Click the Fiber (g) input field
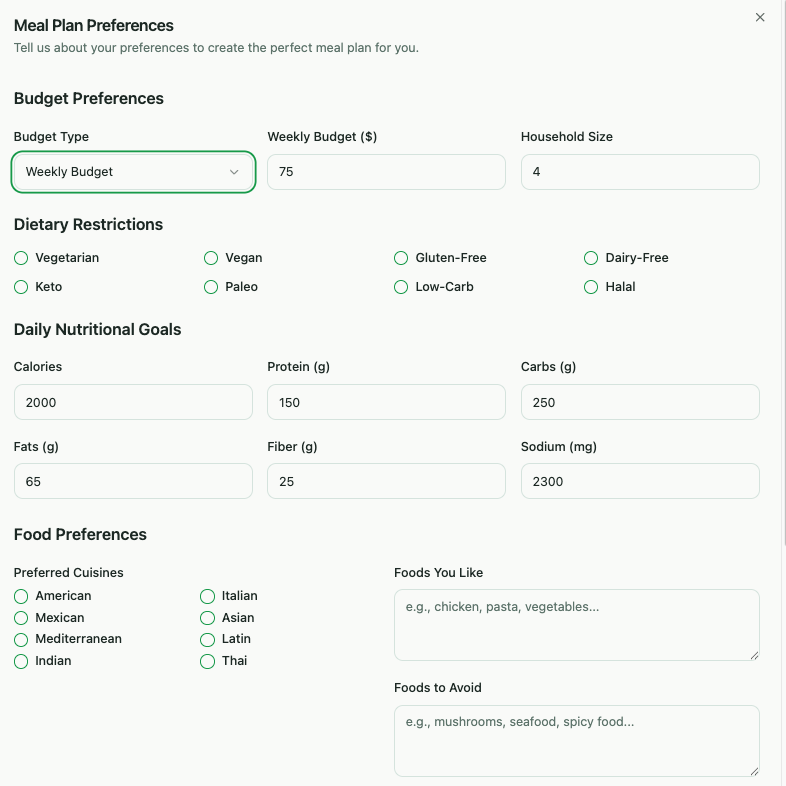Image resolution: width=786 pixels, height=786 pixels. (x=386, y=481)
